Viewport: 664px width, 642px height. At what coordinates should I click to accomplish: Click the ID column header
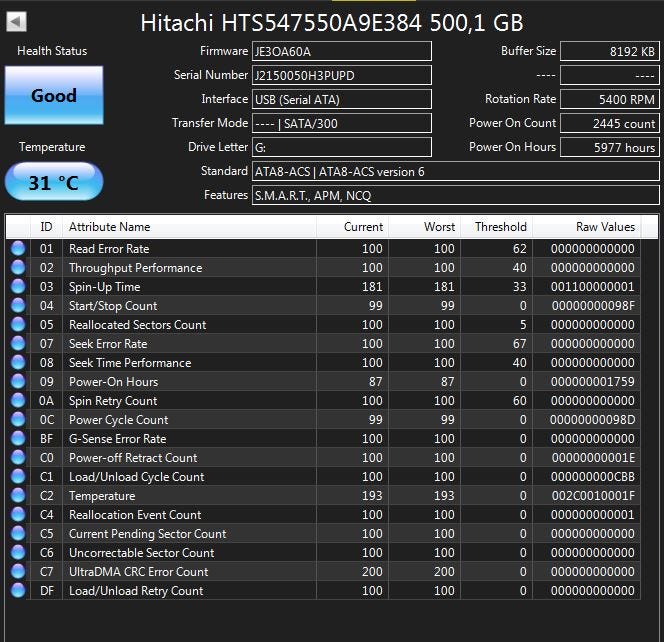(46, 227)
